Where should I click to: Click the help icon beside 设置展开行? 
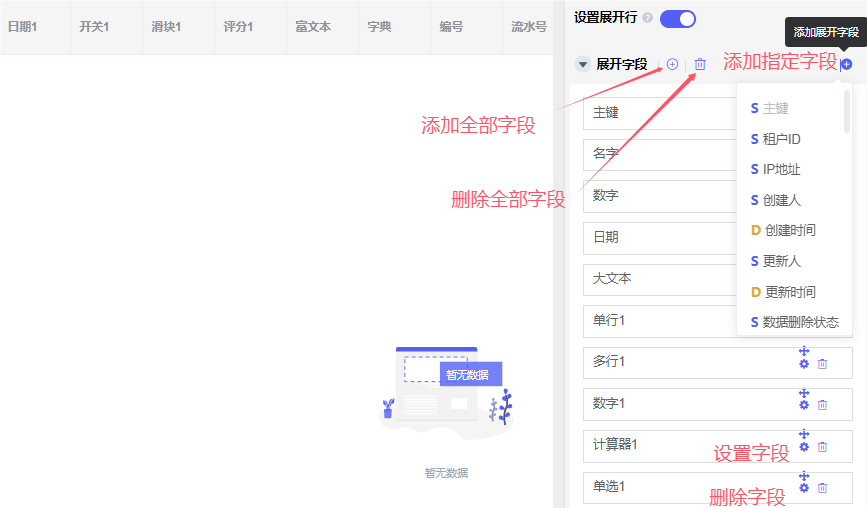648,18
